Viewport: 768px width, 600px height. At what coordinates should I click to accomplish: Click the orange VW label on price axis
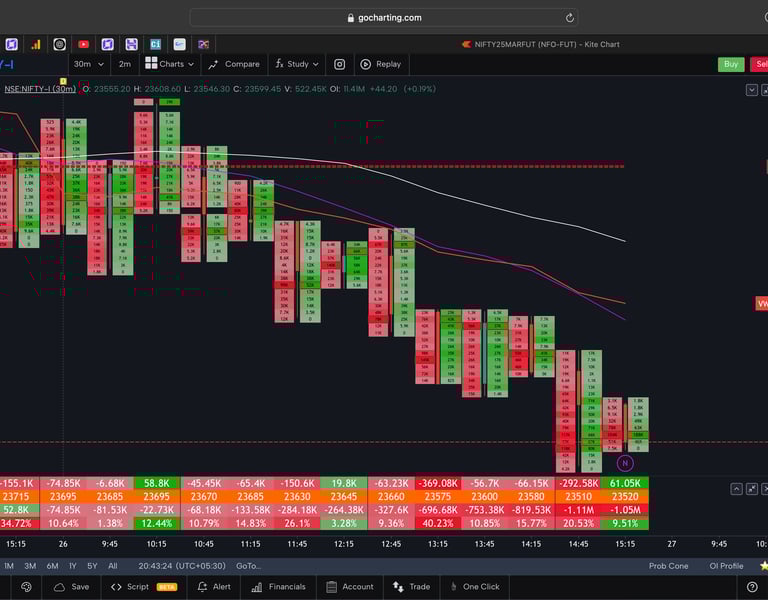[x=762, y=304]
